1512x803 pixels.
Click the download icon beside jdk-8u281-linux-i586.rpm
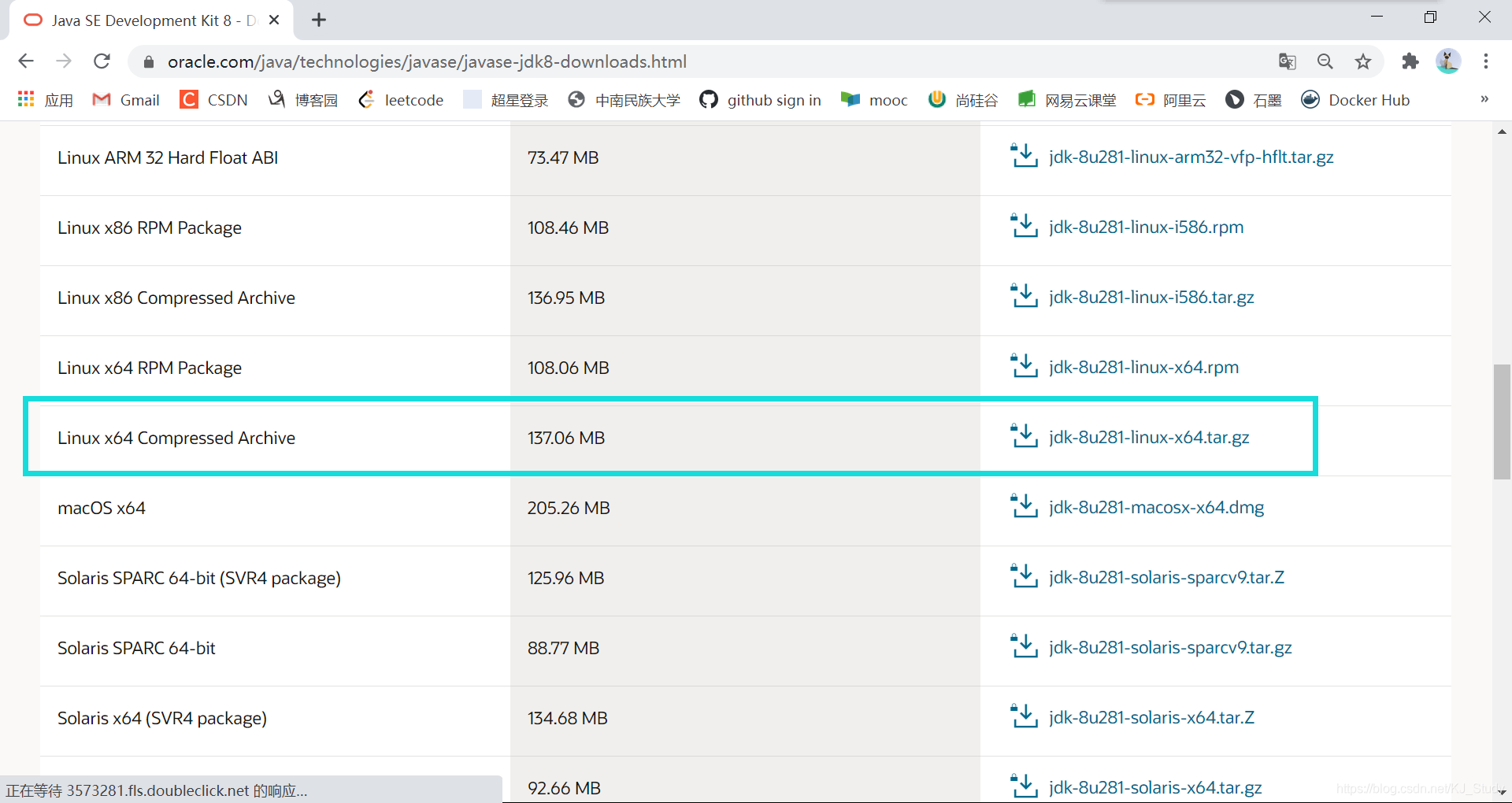pos(1024,226)
